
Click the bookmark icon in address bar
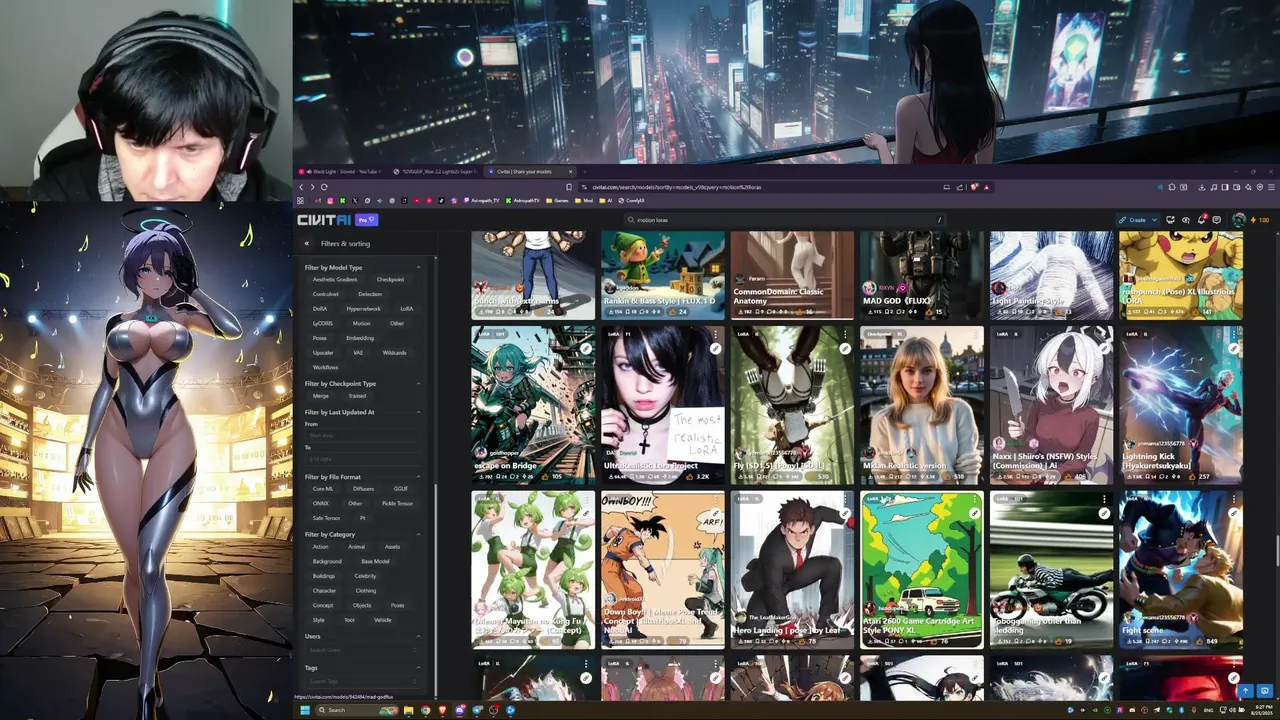[x=569, y=187]
